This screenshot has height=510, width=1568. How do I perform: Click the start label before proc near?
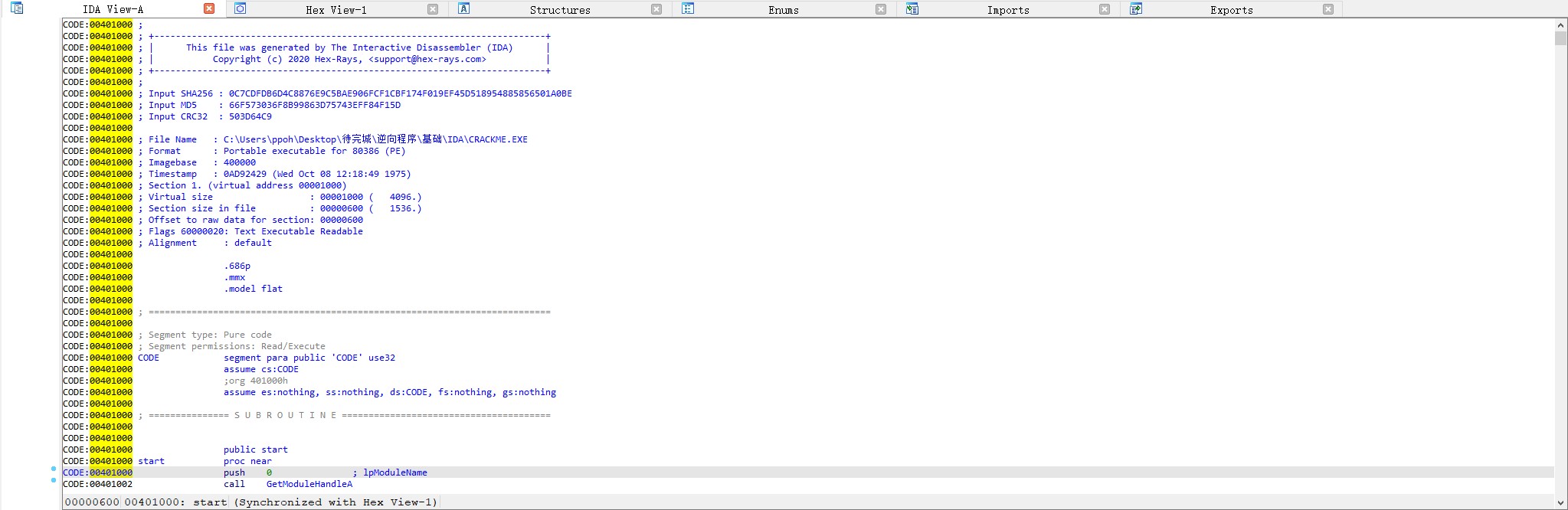(151, 461)
